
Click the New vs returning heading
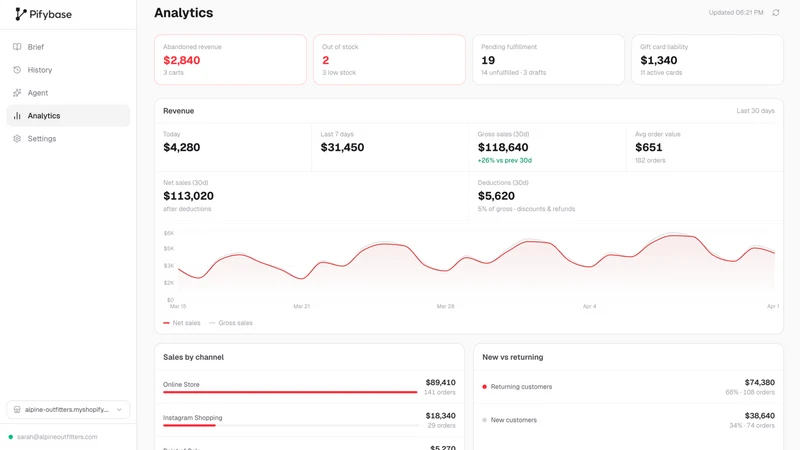coord(513,357)
